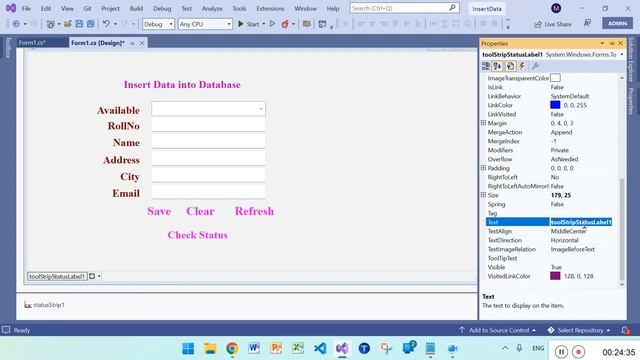Click the Hot Reload flame icon
640x360 pixels.
[285, 24]
